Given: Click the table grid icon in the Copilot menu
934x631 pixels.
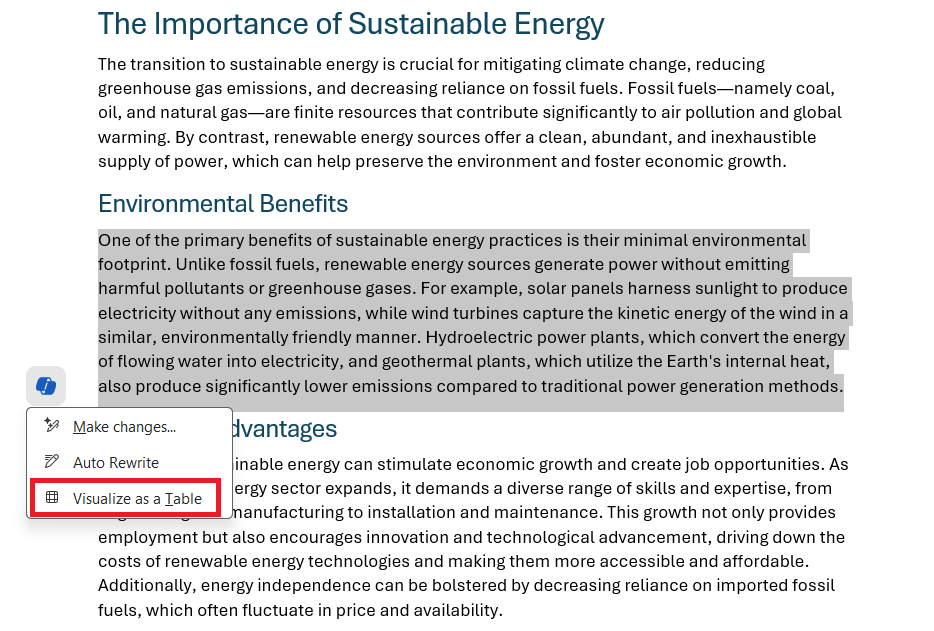Looking at the screenshot, I should pos(52,498).
